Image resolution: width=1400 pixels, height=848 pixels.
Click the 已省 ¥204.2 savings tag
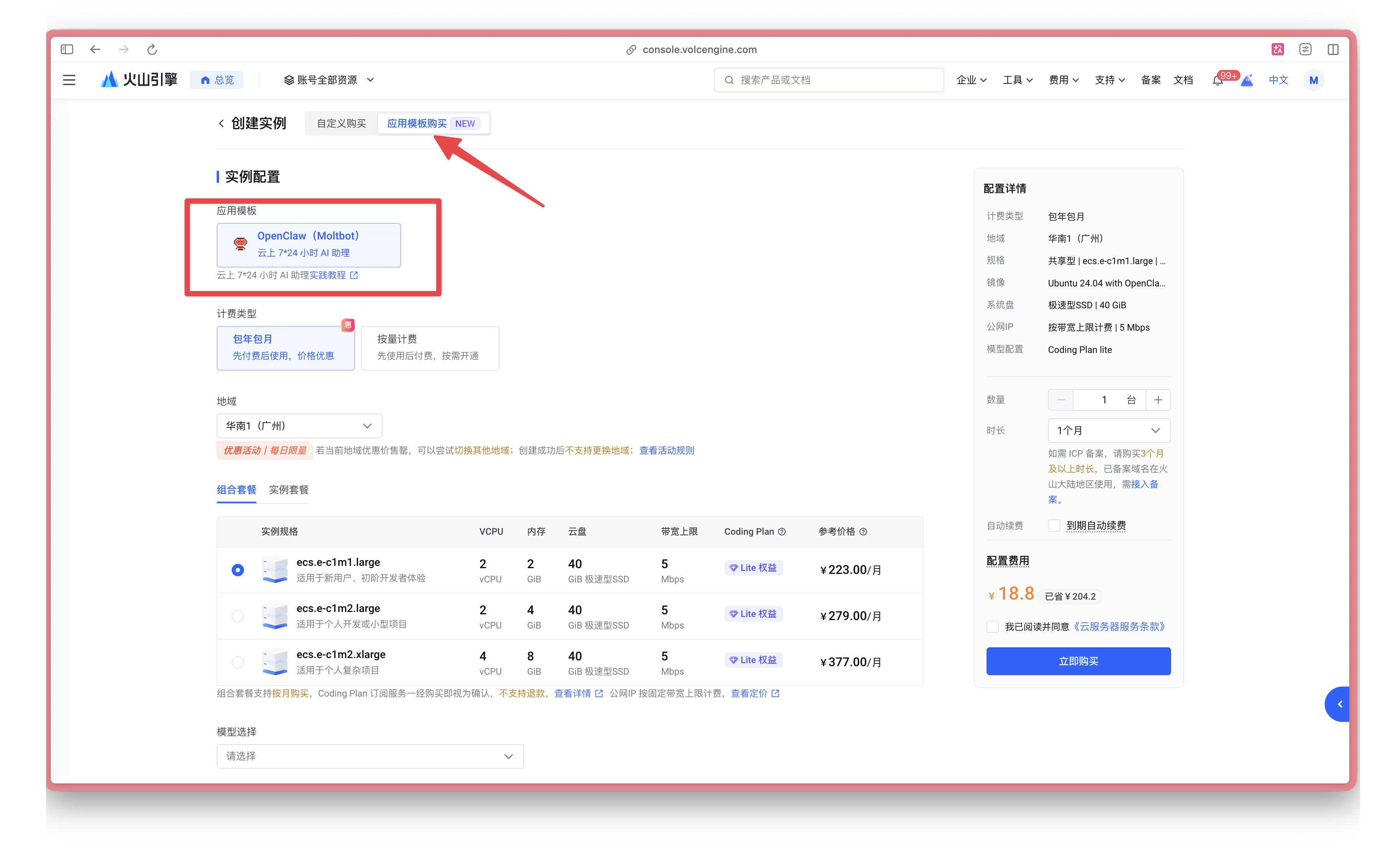(1070, 596)
